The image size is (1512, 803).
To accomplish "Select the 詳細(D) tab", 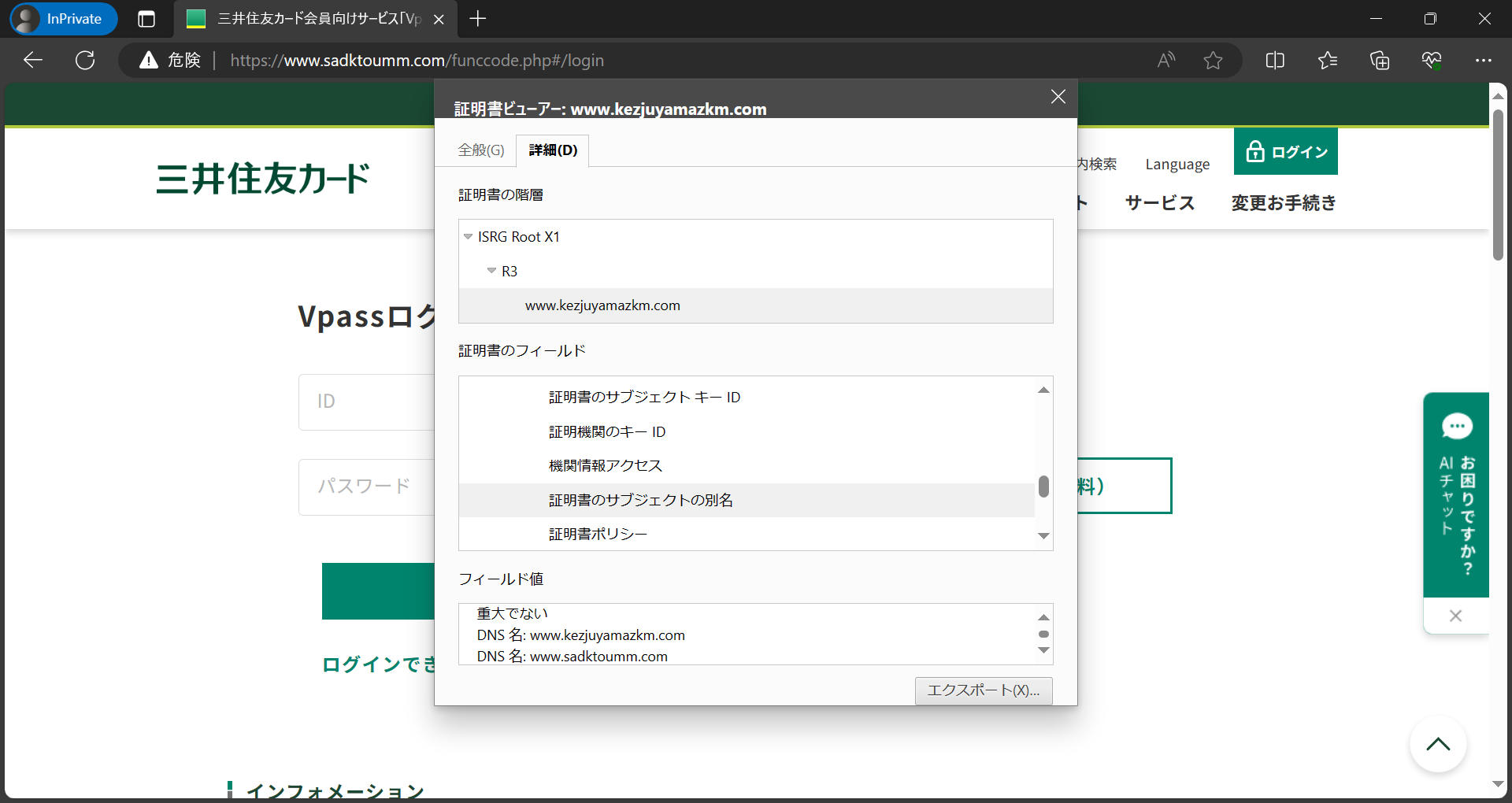I will click(553, 150).
